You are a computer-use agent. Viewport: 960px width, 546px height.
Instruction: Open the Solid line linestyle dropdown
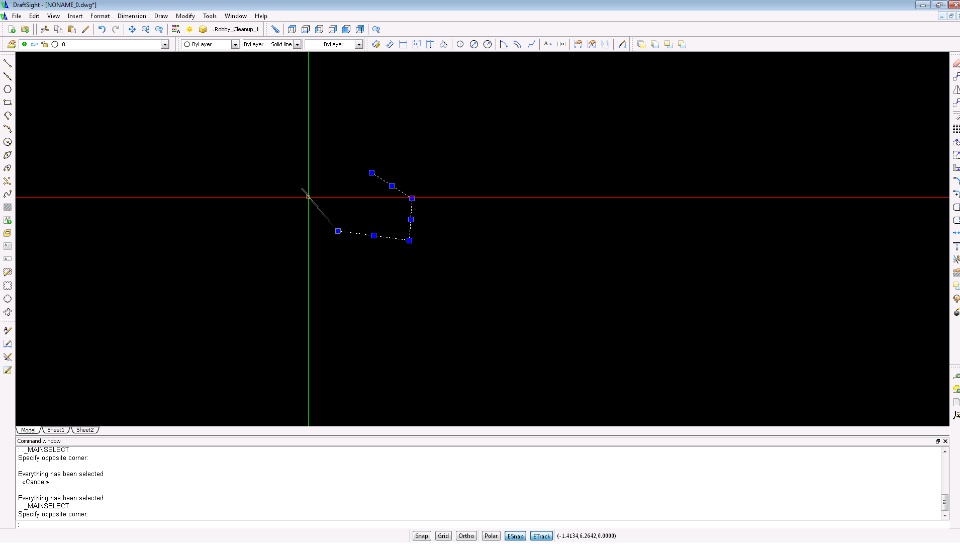(298, 44)
